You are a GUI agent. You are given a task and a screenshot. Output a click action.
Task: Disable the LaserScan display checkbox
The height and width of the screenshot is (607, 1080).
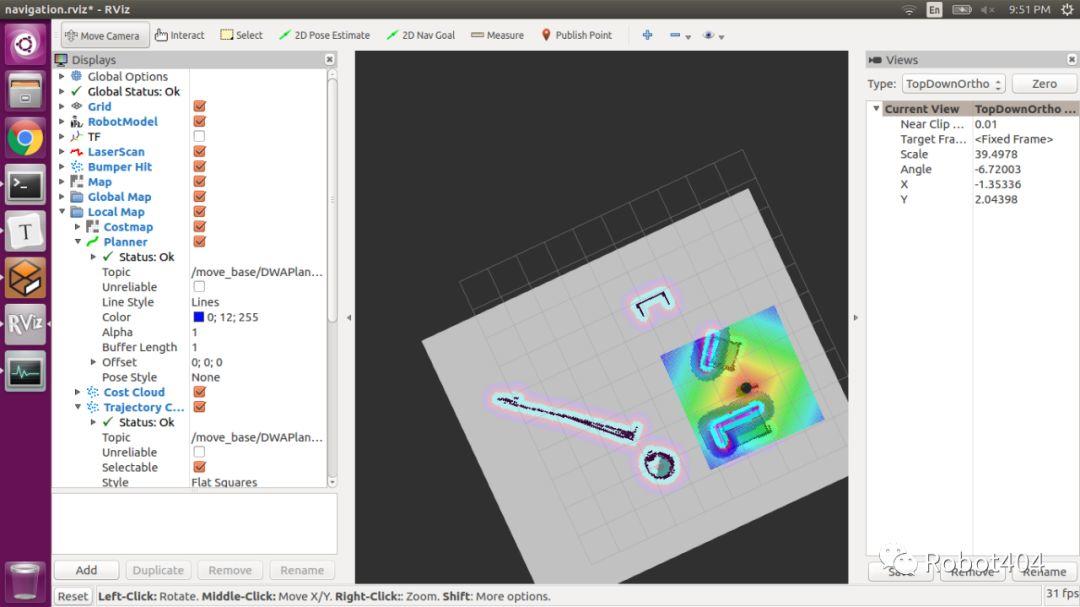(x=199, y=152)
